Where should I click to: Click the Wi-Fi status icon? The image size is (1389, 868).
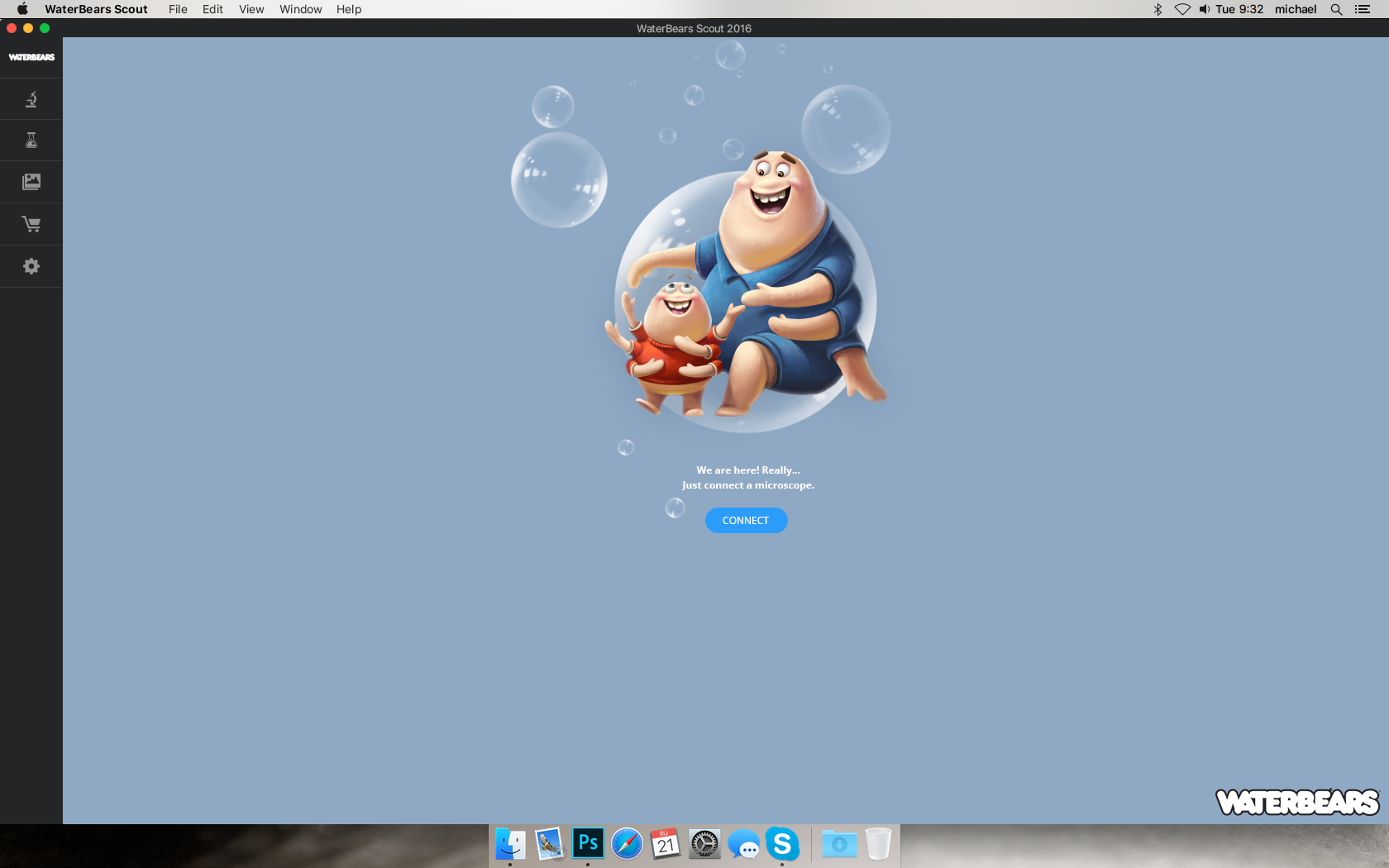coord(1182,9)
